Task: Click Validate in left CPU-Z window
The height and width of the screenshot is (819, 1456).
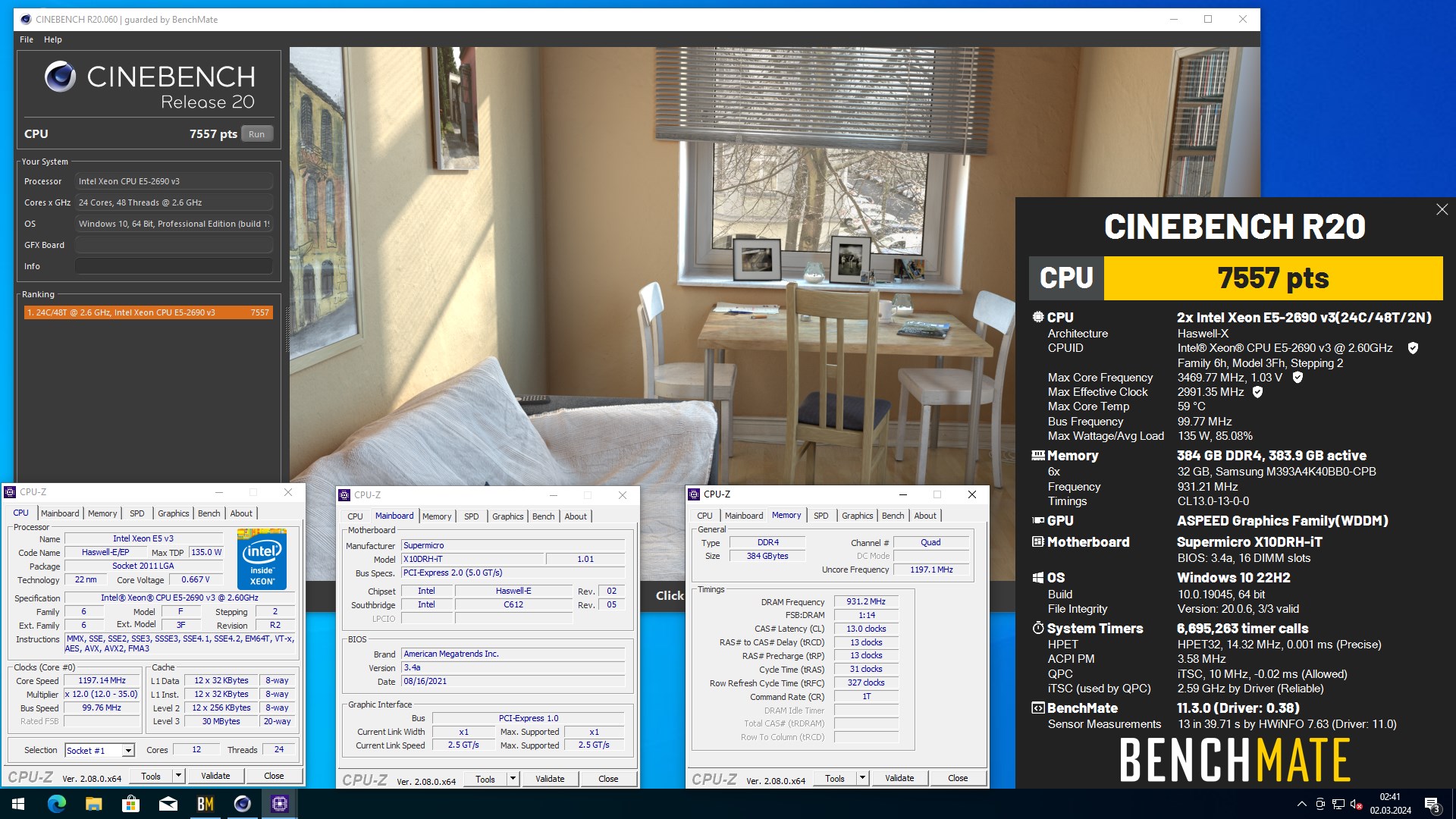Action: tap(215, 776)
